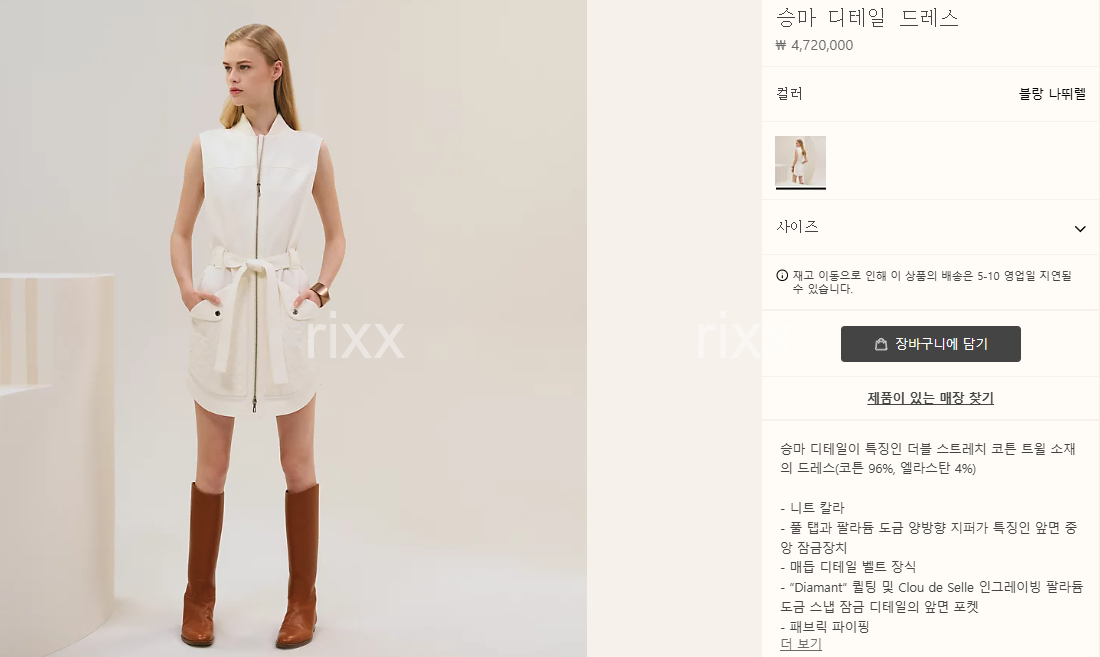Click the 컬러 section label
The width and height of the screenshot is (1100, 657).
[x=789, y=93]
